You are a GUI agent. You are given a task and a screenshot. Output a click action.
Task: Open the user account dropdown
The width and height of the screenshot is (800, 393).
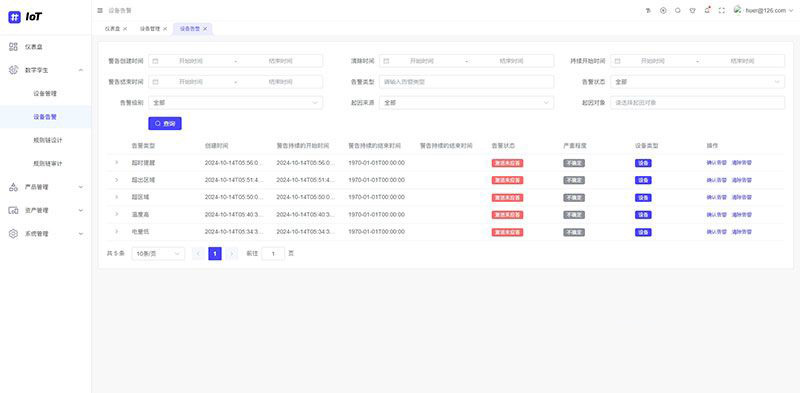[764, 10]
